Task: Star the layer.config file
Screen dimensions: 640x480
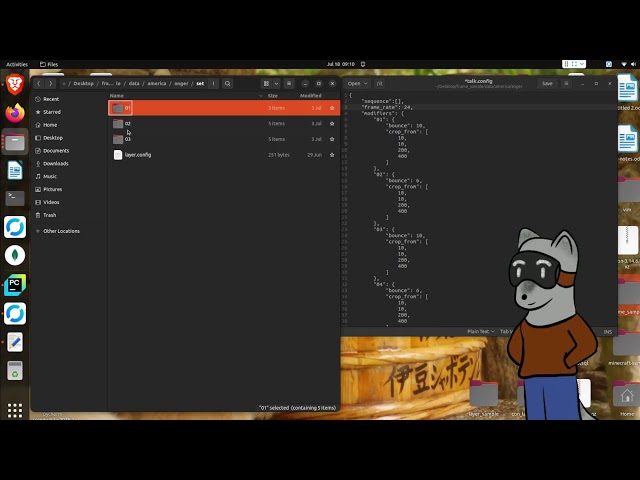Action: click(332, 155)
